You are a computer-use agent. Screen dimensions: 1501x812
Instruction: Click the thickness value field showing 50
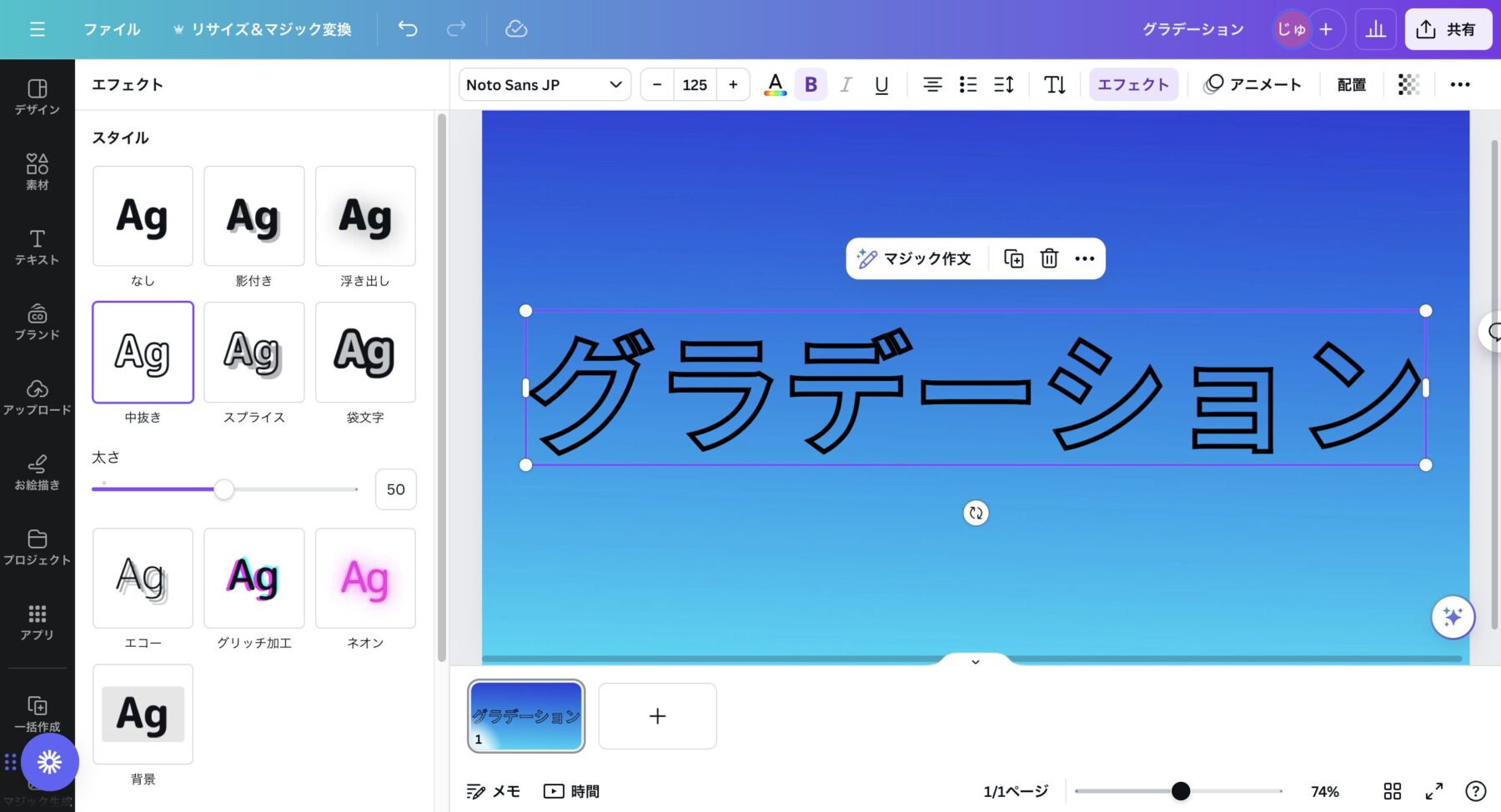(395, 489)
